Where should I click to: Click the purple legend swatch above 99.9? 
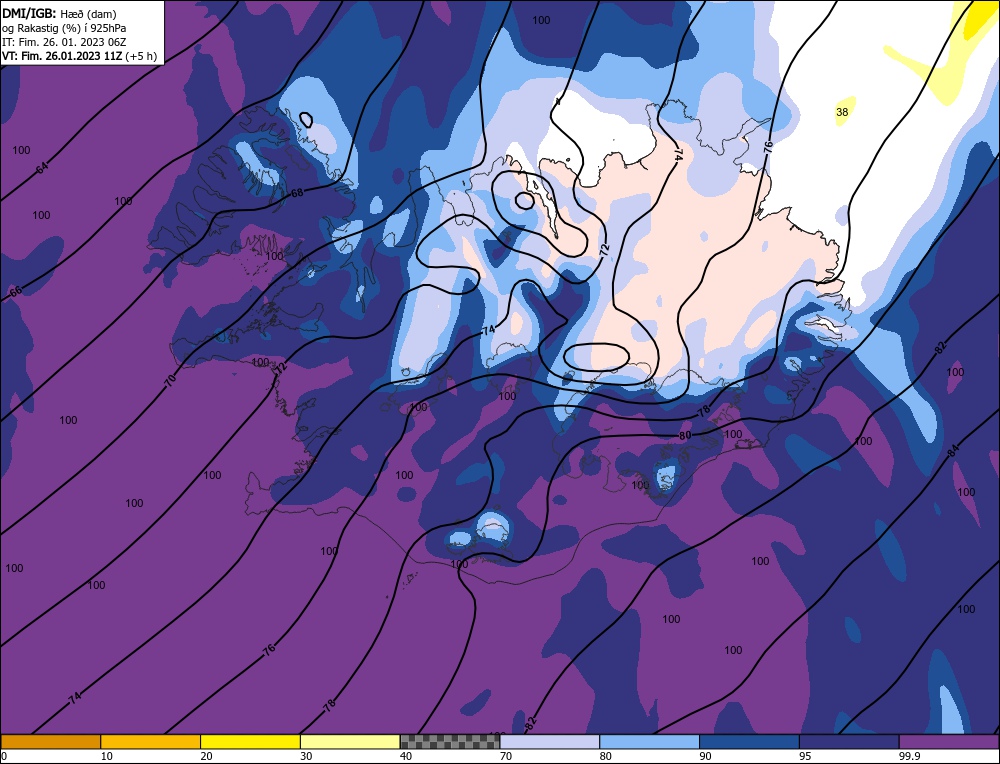pos(949,742)
